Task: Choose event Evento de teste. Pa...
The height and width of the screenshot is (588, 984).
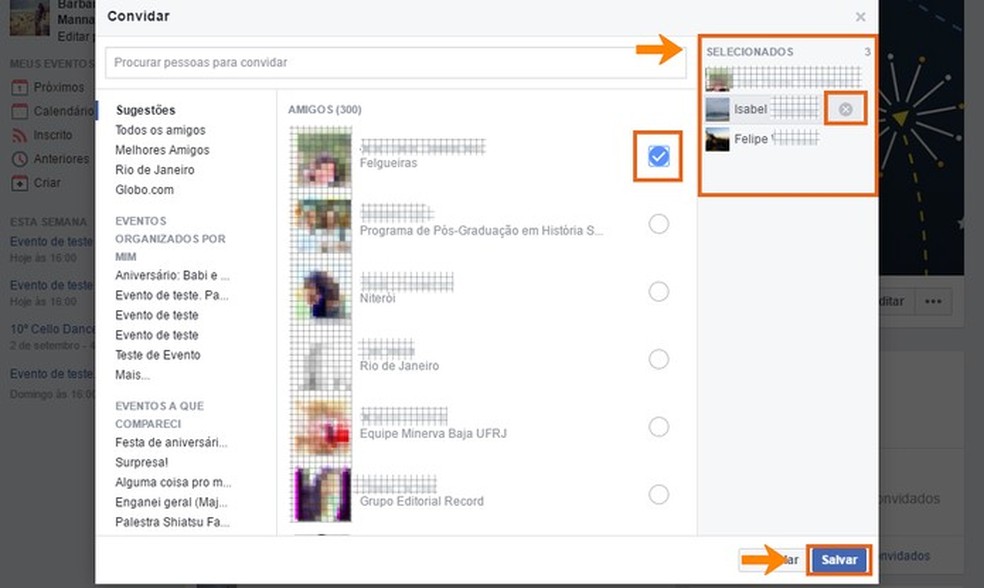Action: (x=171, y=295)
